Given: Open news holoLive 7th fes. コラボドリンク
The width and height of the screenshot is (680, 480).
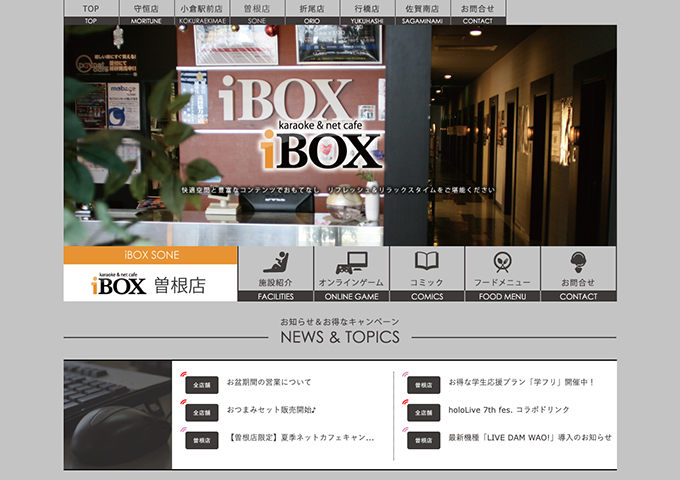Looking at the screenshot, I should click(509, 410).
